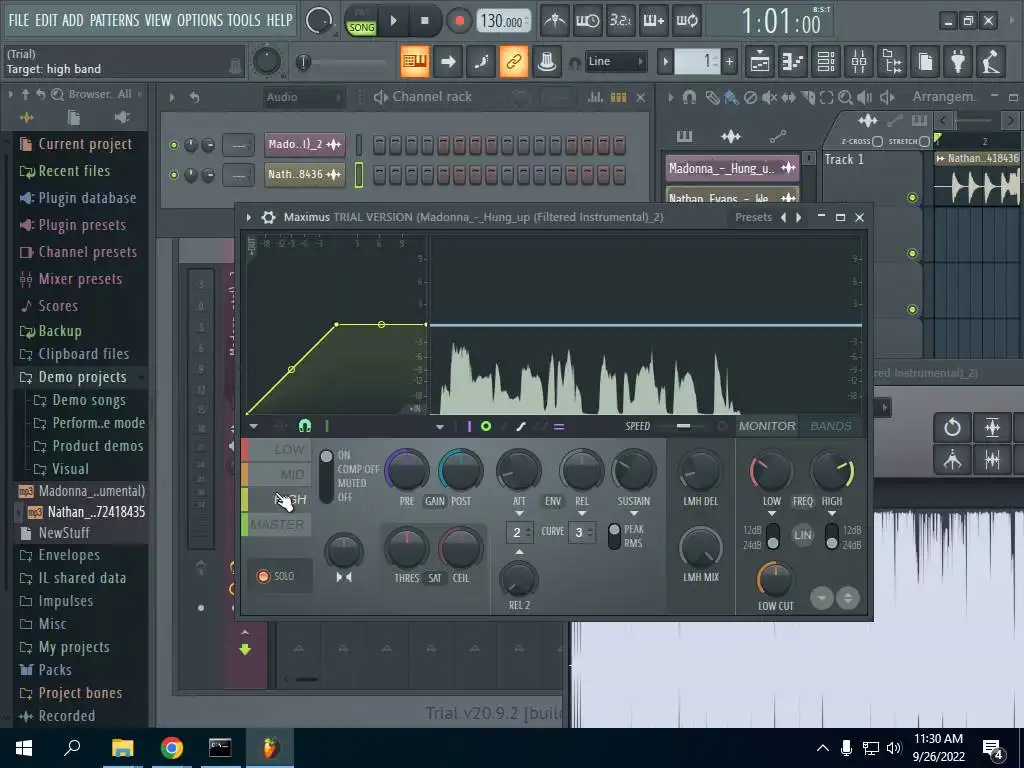
Task: Open the playlist view icon
Action: (760, 61)
